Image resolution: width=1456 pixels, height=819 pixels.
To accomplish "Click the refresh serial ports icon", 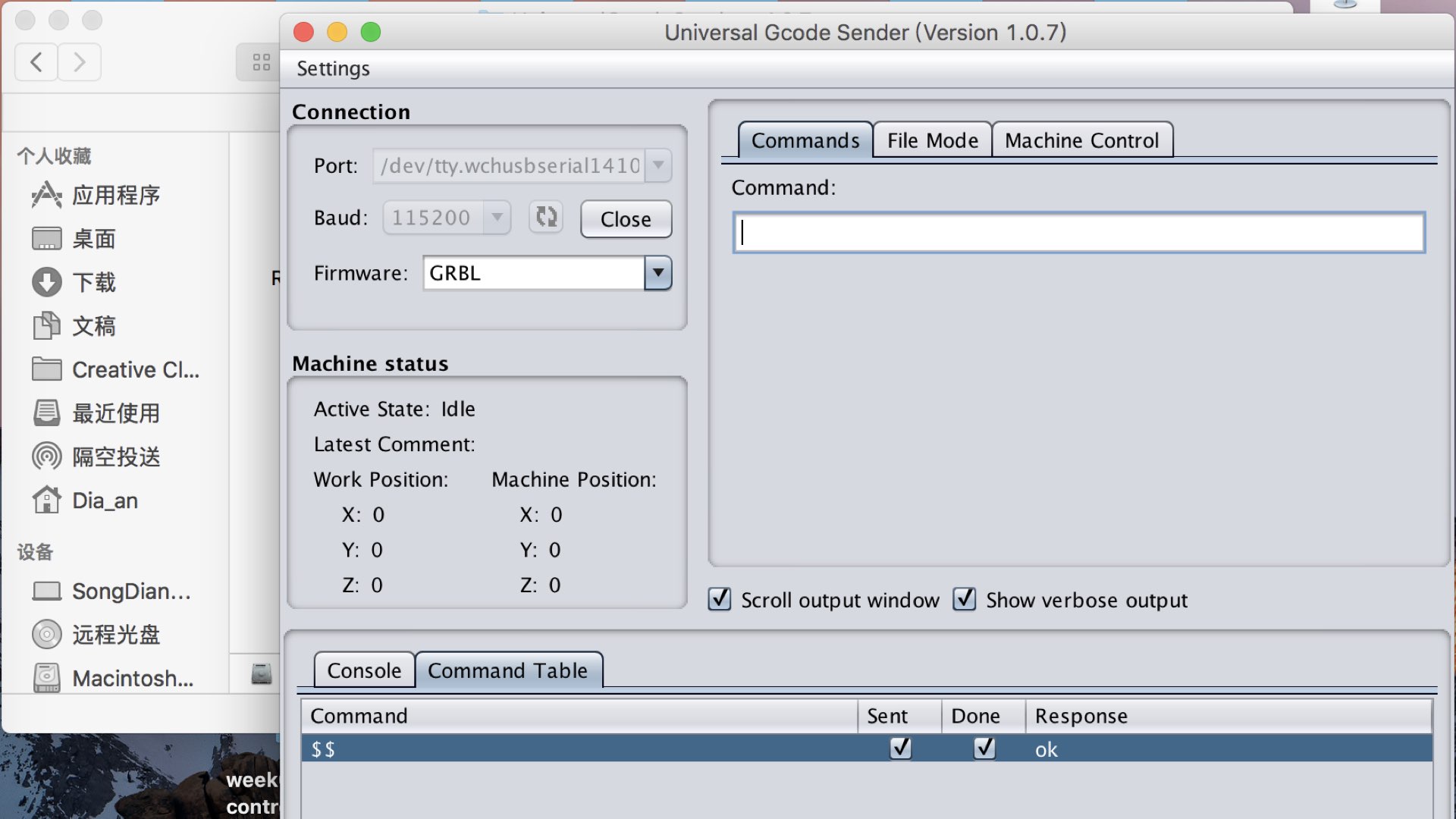I will (x=546, y=218).
